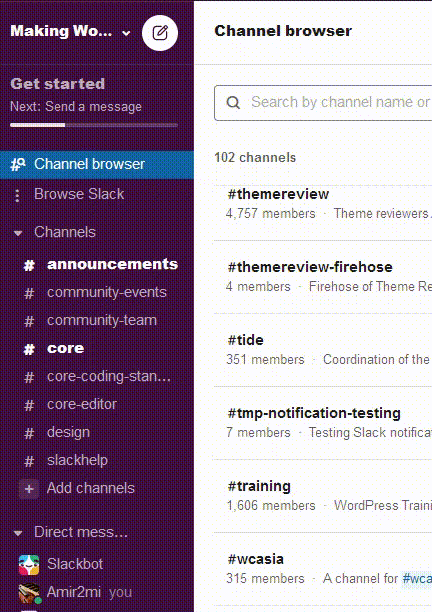Click the search magnifier icon
The width and height of the screenshot is (432, 612).
[233, 103]
